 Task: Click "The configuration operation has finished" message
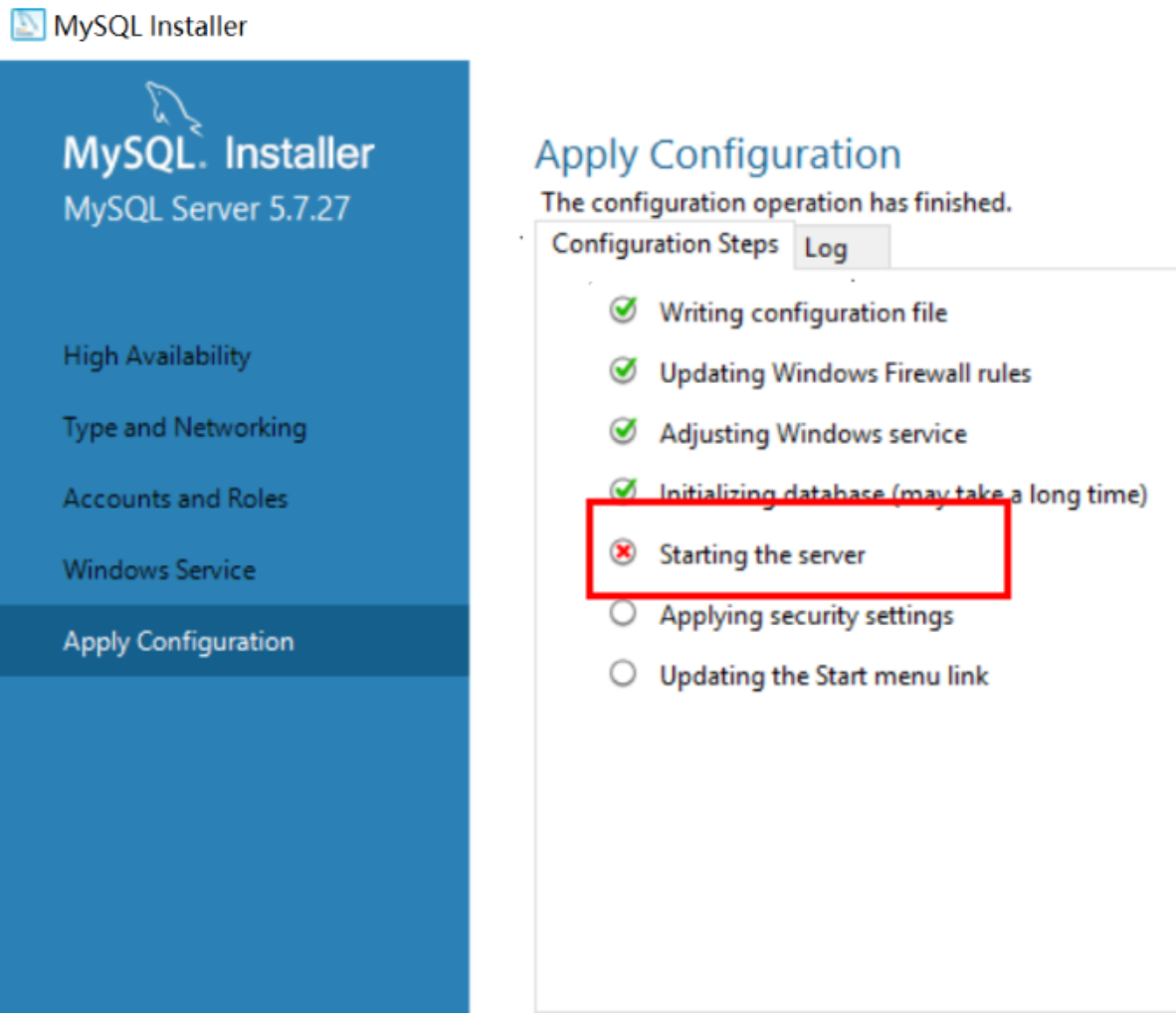(x=776, y=203)
